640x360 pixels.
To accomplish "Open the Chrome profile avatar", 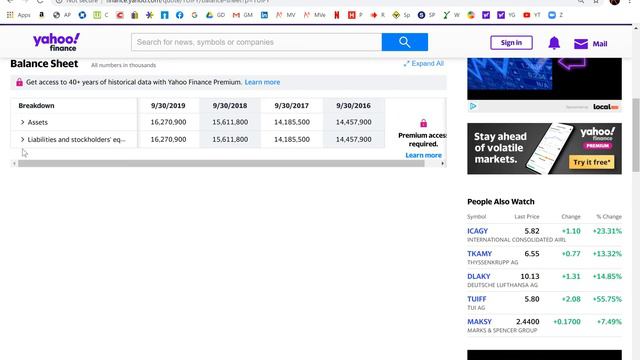I will (615, 2).
